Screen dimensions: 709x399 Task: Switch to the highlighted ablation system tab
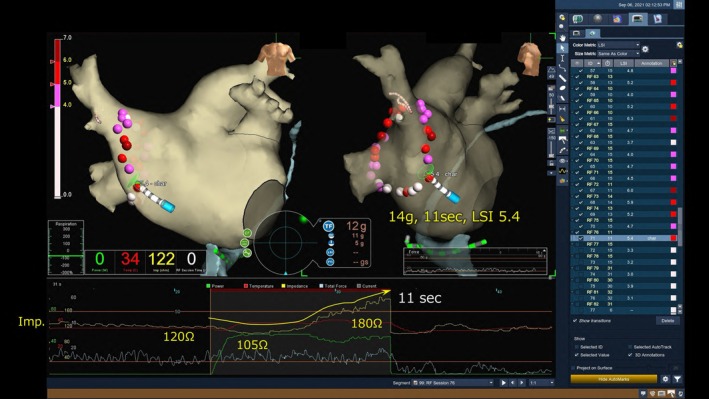tap(637, 19)
